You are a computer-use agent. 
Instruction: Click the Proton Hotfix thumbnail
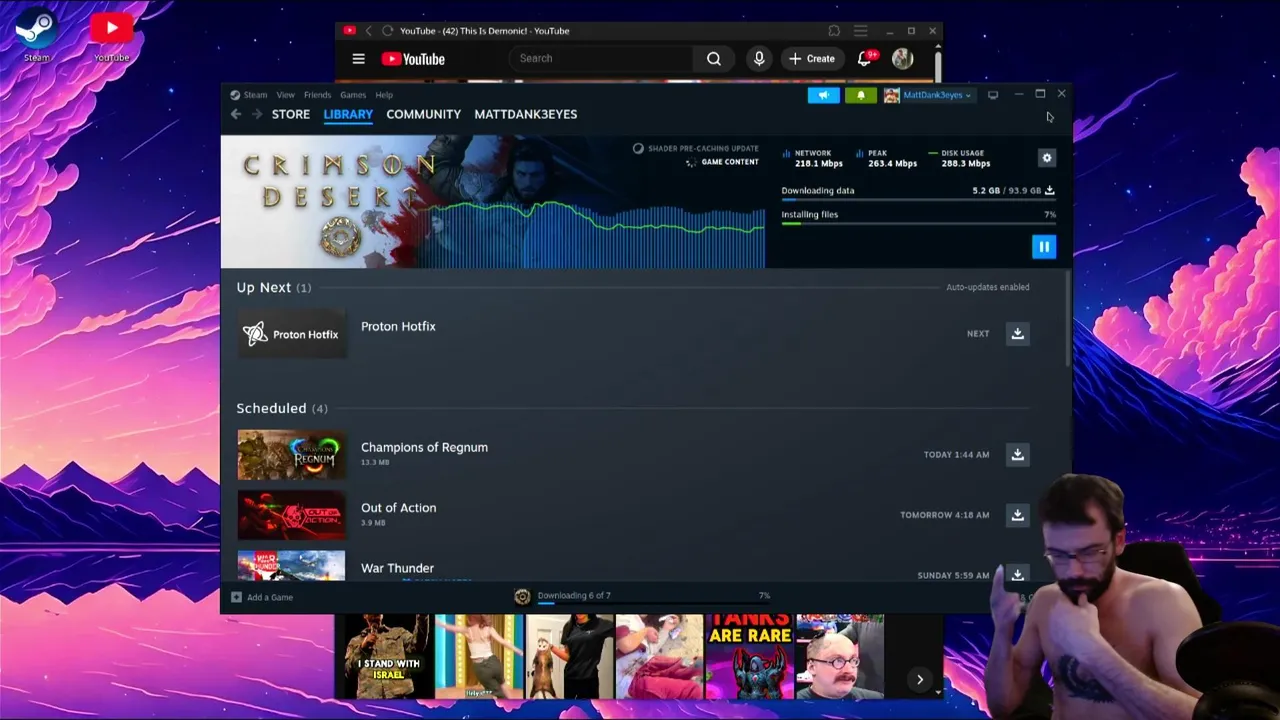tap(291, 334)
